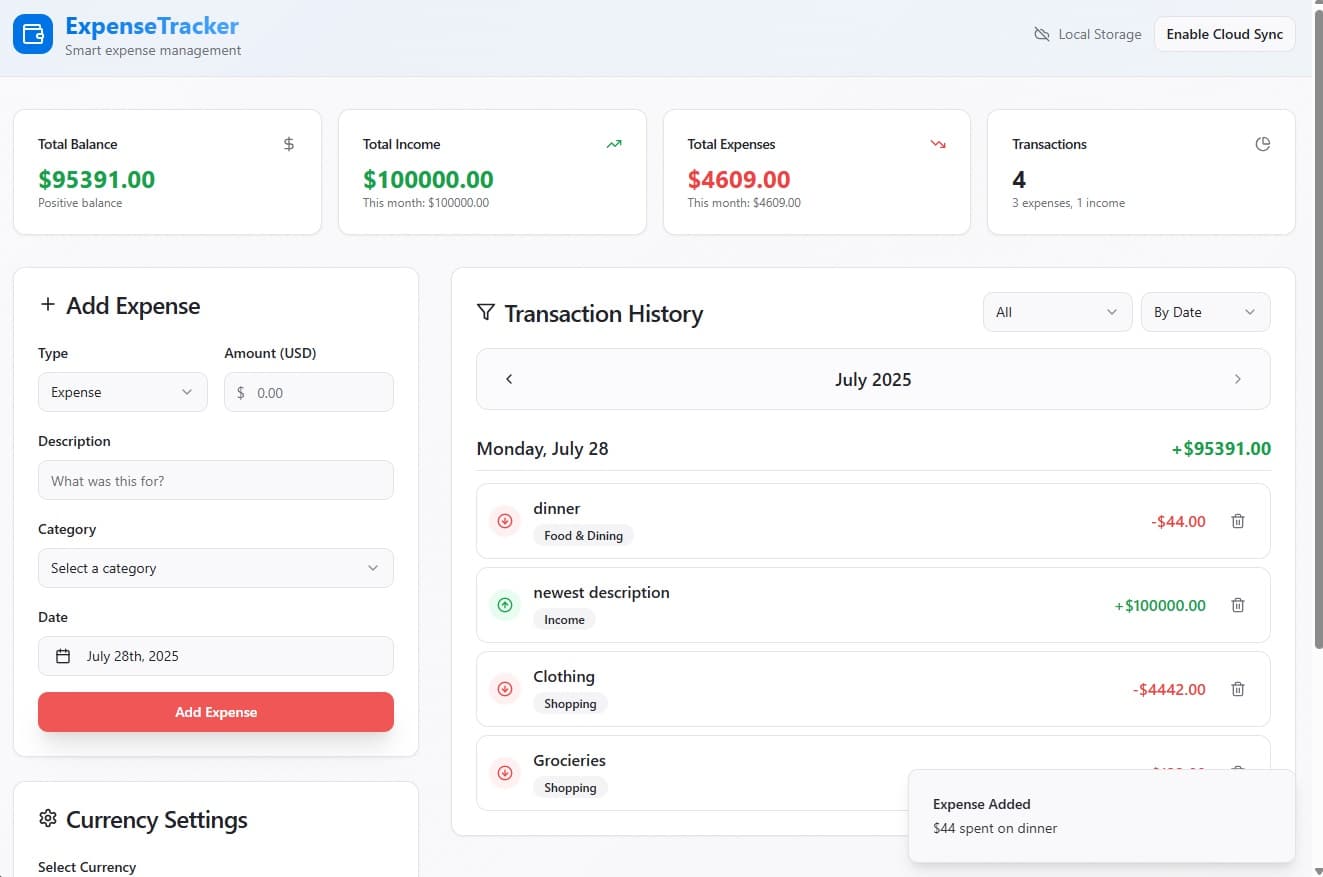Open the All transactions filter dropdown
Viewport: 1323px width, 877px height.
pyautogui.click(x=1057, y=312)
